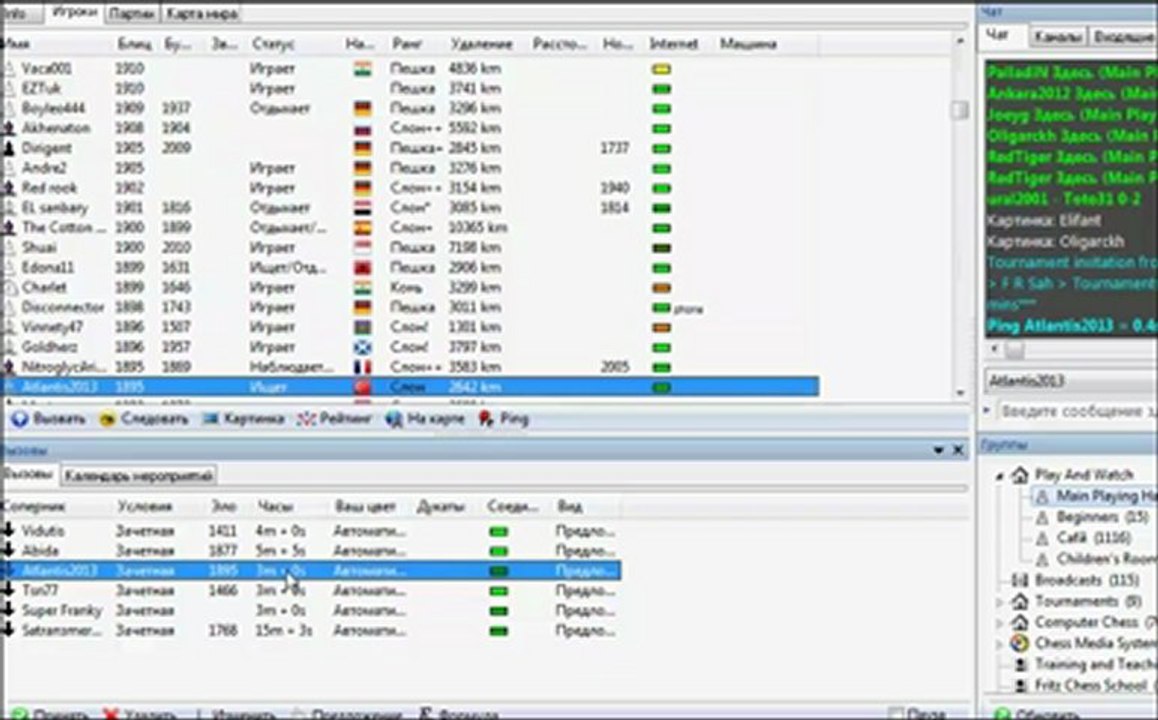Sort challenges by the Часы column header
Viewport: 1158px width, 720px height.
coord(275,507)
